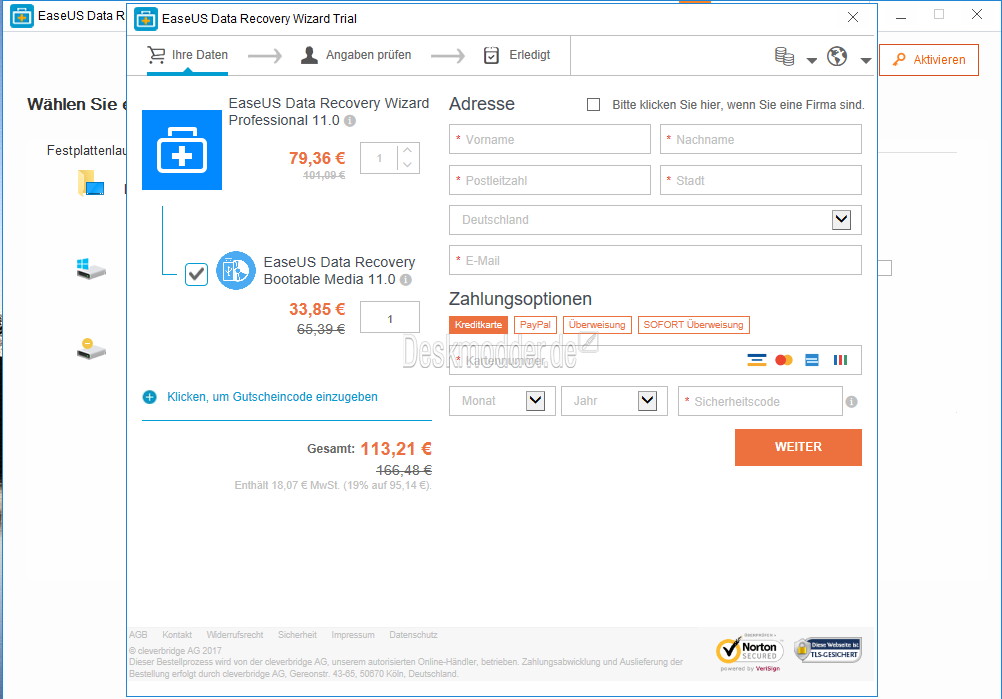The image size is (1002, 699).
Task: Select the Windows drive icon in background window
Action: point(91,269)
